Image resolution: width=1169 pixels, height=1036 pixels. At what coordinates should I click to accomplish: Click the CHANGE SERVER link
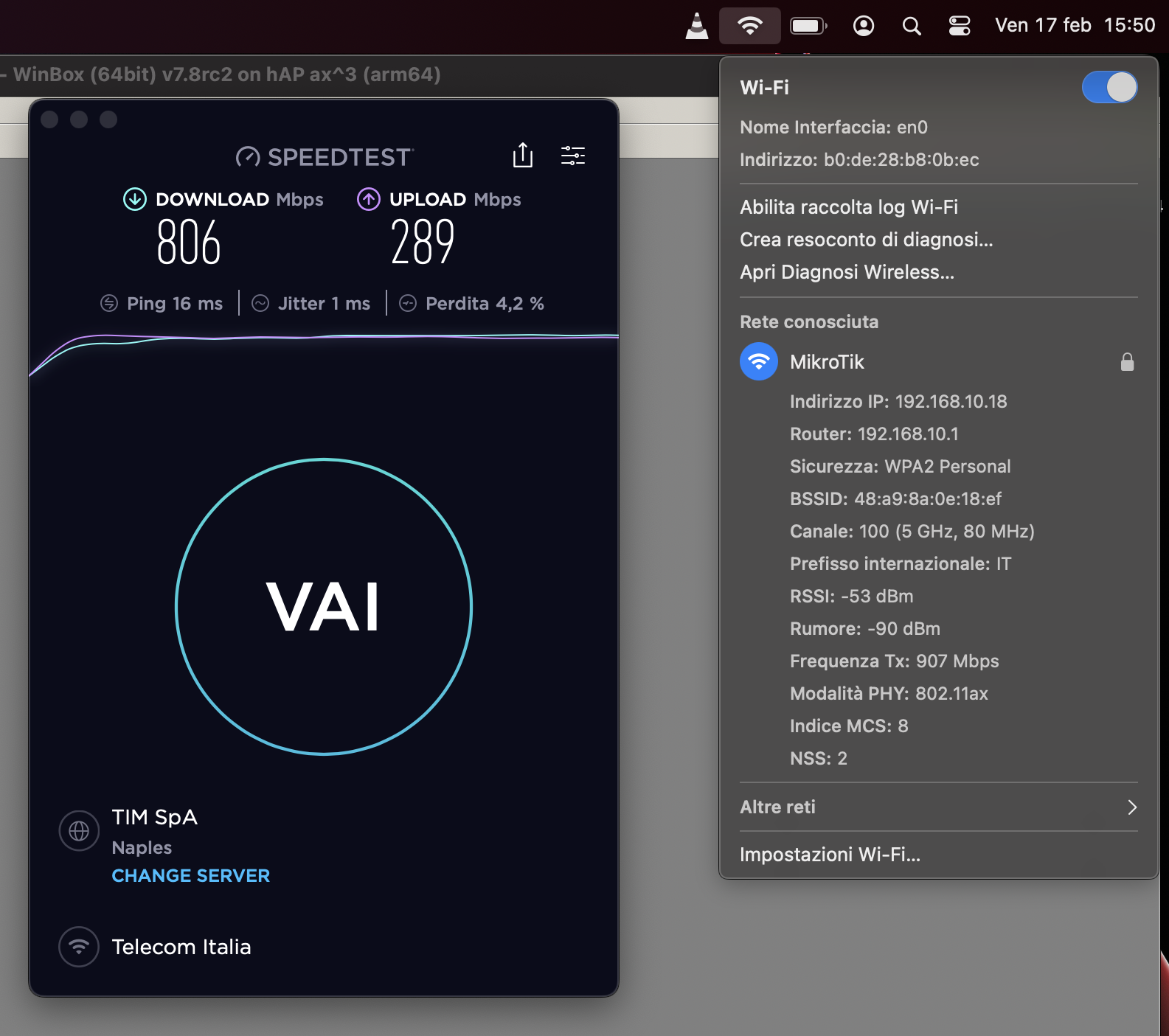191,875
